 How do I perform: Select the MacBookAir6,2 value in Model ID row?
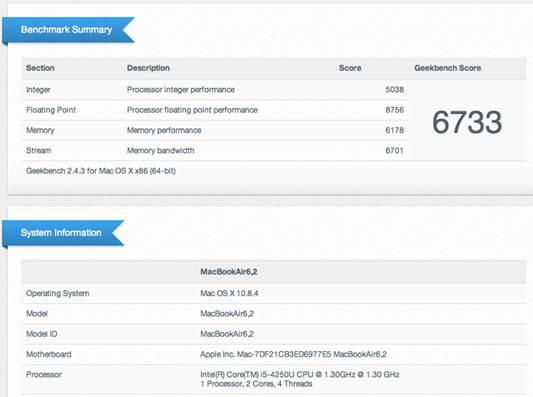pos(227,334)
